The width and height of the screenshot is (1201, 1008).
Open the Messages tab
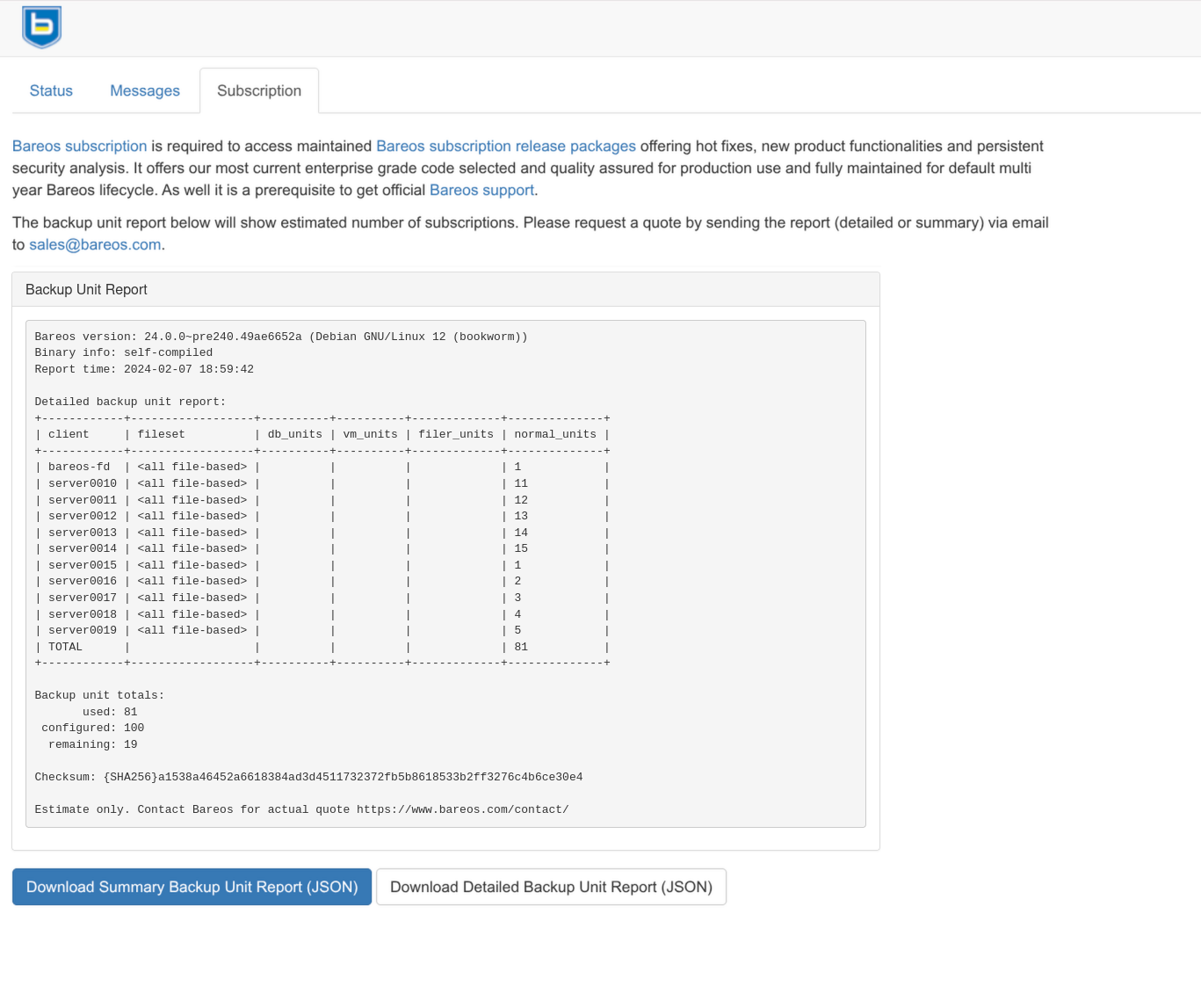click(x=145, y=91)
